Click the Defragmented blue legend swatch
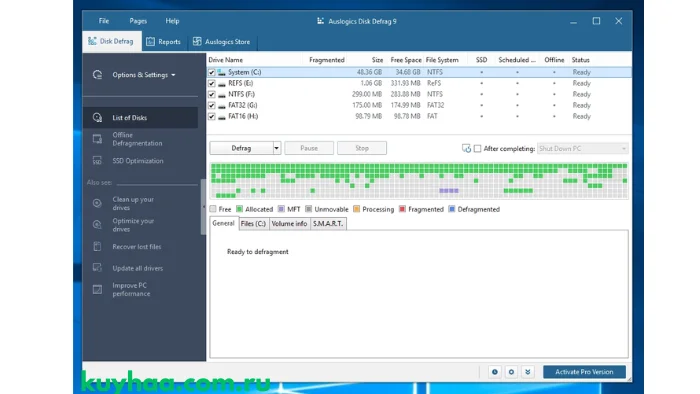Image resolution: width=700 pixels, height=394 pixels. 452,209
